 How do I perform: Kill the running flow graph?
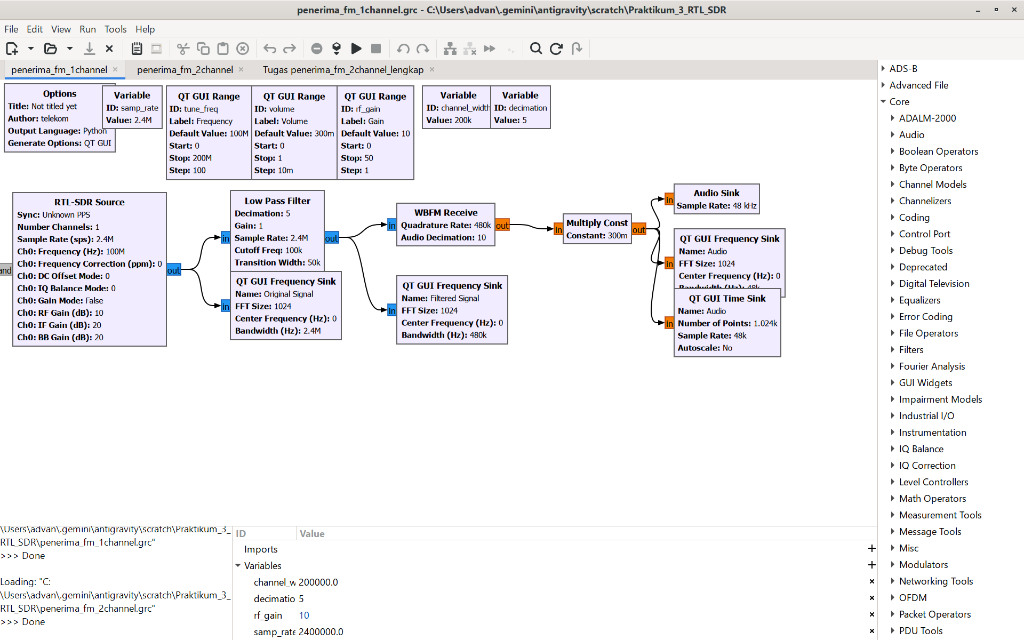pos(376,48)
